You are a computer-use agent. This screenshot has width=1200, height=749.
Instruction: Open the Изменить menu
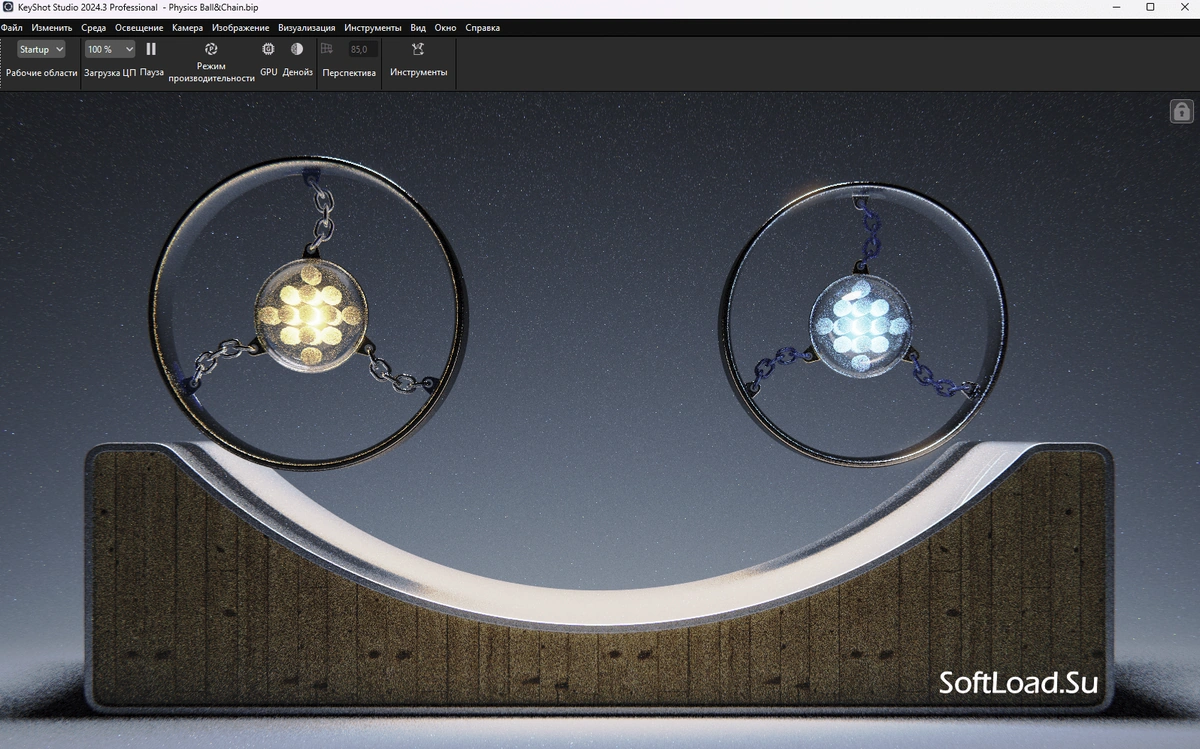click(52, 28)
